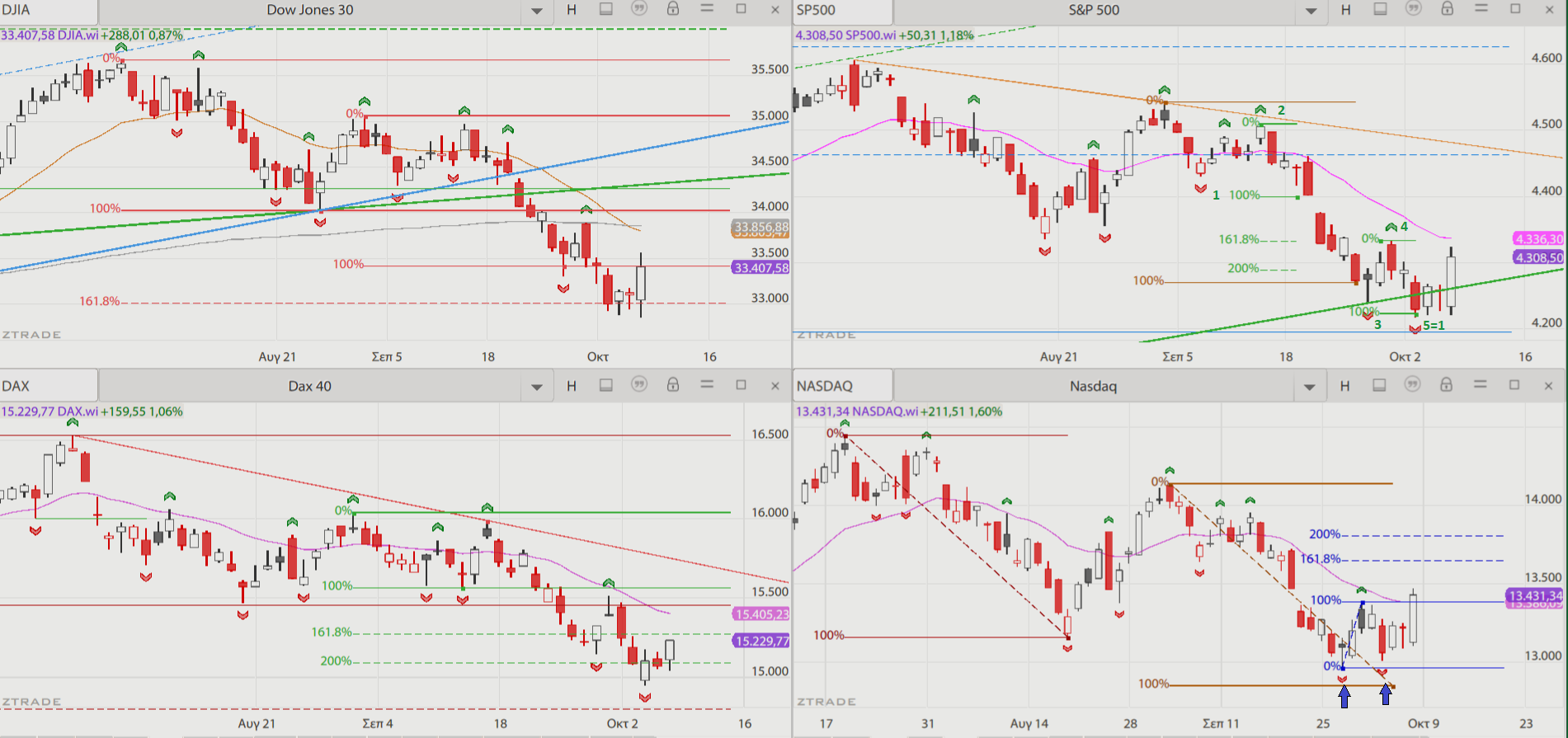1568x738 pixels.
Task: Click the DAX symbol input field
Action: click(49, 386)
